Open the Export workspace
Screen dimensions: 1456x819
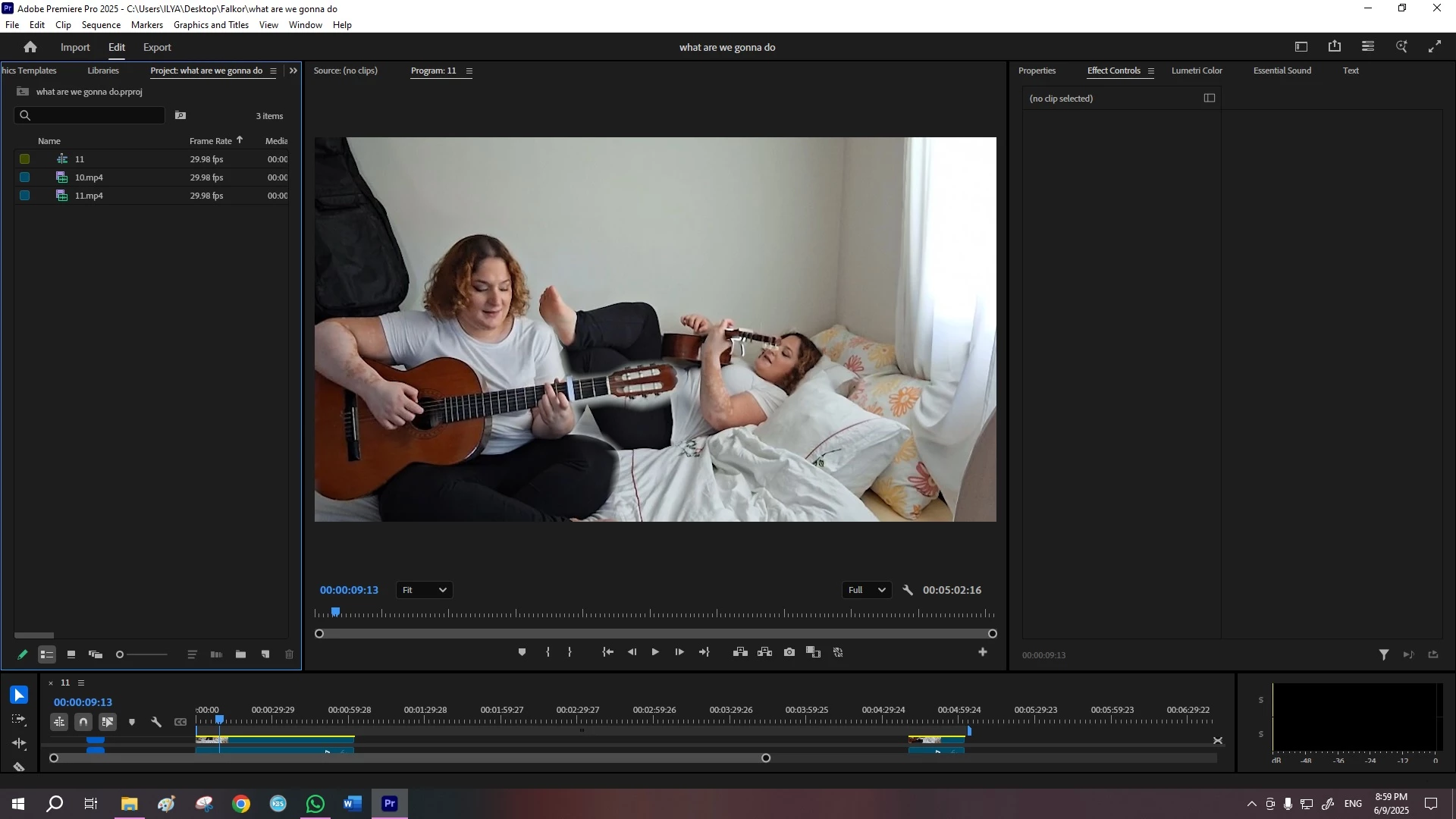pos(157,47)
